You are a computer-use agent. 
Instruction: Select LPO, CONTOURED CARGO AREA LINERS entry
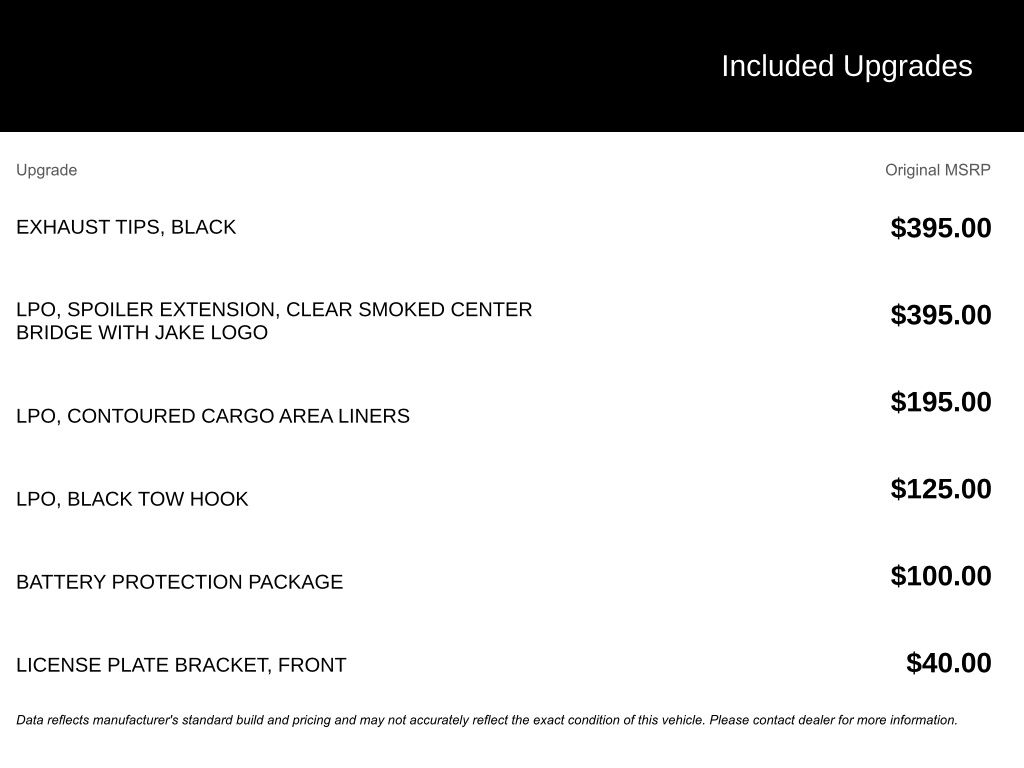tap(213, 416)
